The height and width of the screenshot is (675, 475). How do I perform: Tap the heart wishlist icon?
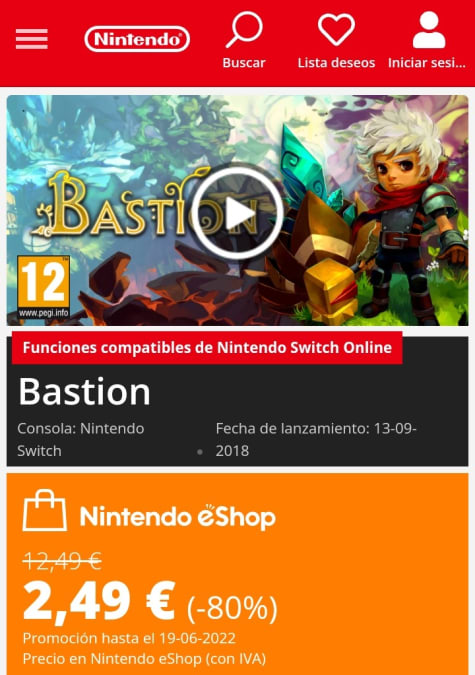click(336, 29)
